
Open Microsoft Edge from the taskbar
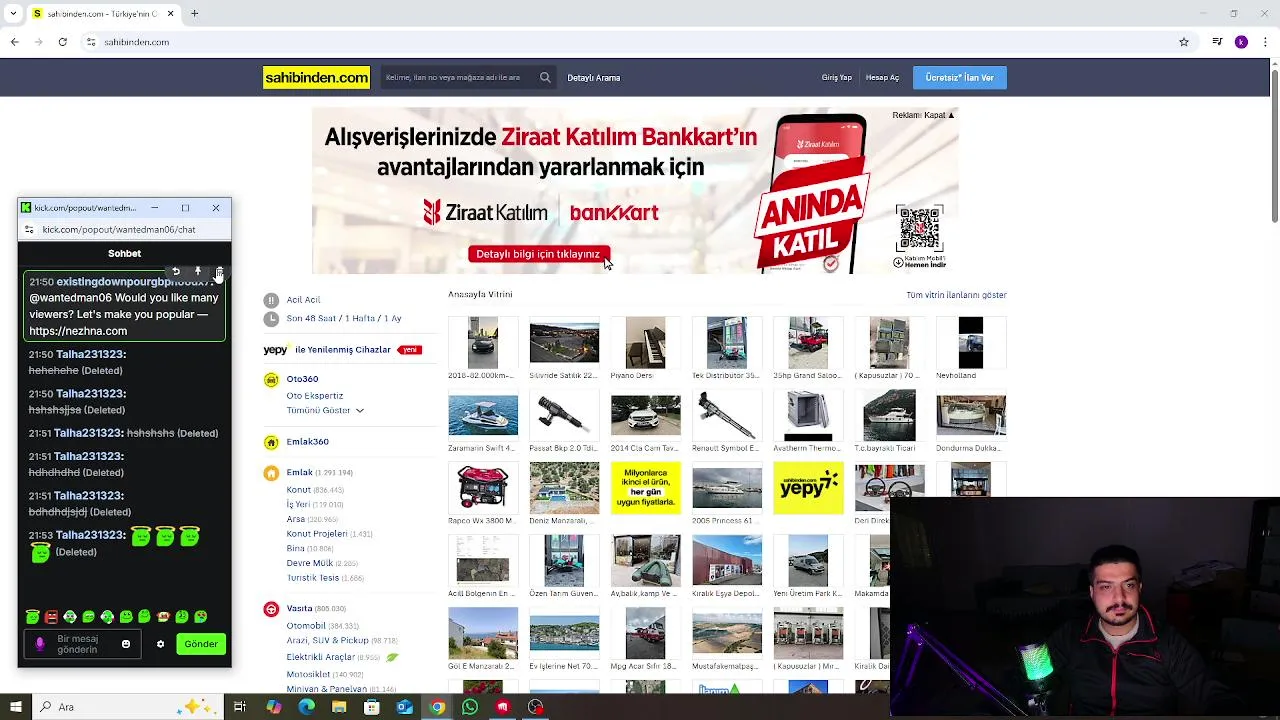pos(306,707)
